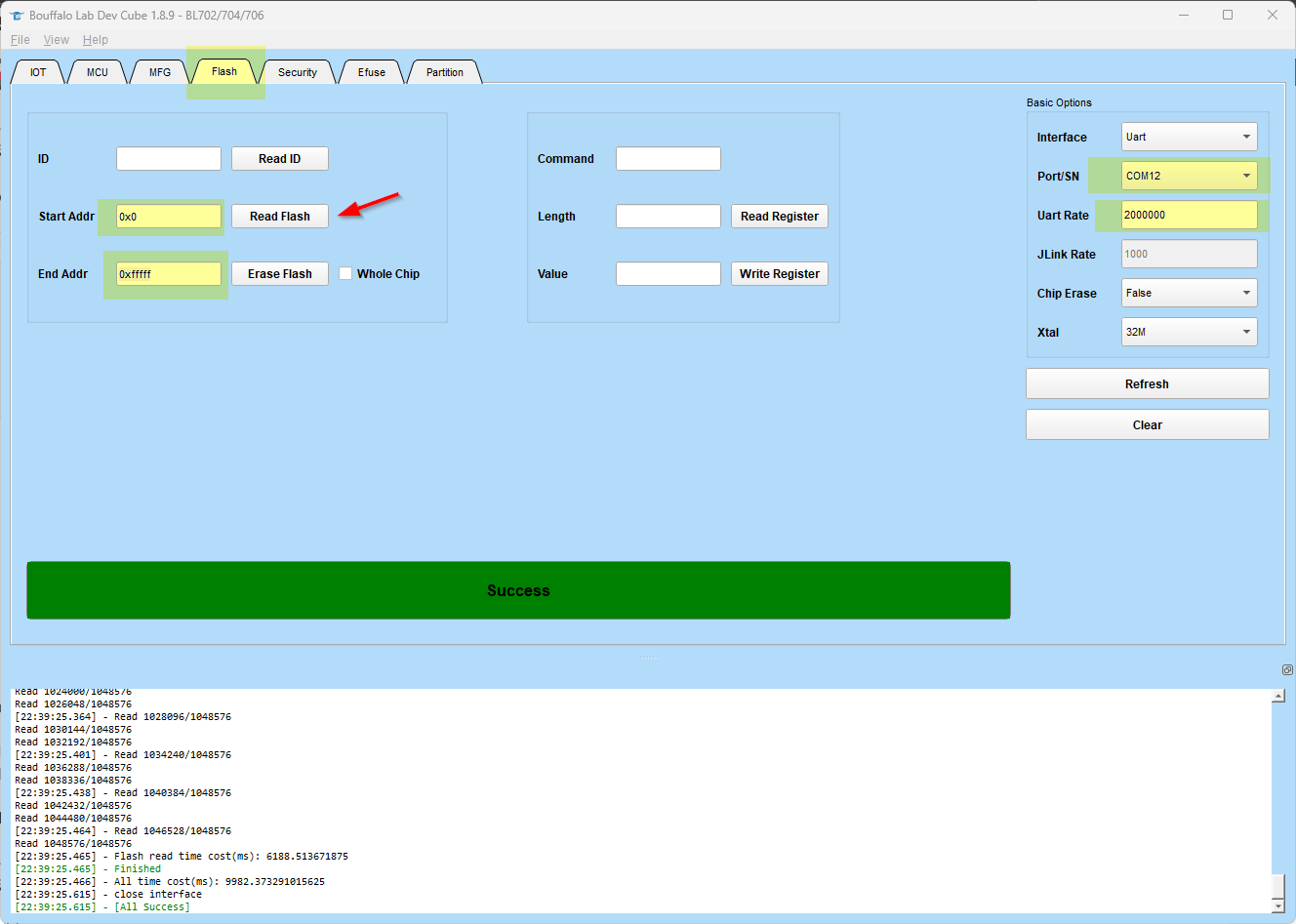This screenshot has width=1296, height=924.
Task: Click the log panel detach icon
Action: 1287,669
